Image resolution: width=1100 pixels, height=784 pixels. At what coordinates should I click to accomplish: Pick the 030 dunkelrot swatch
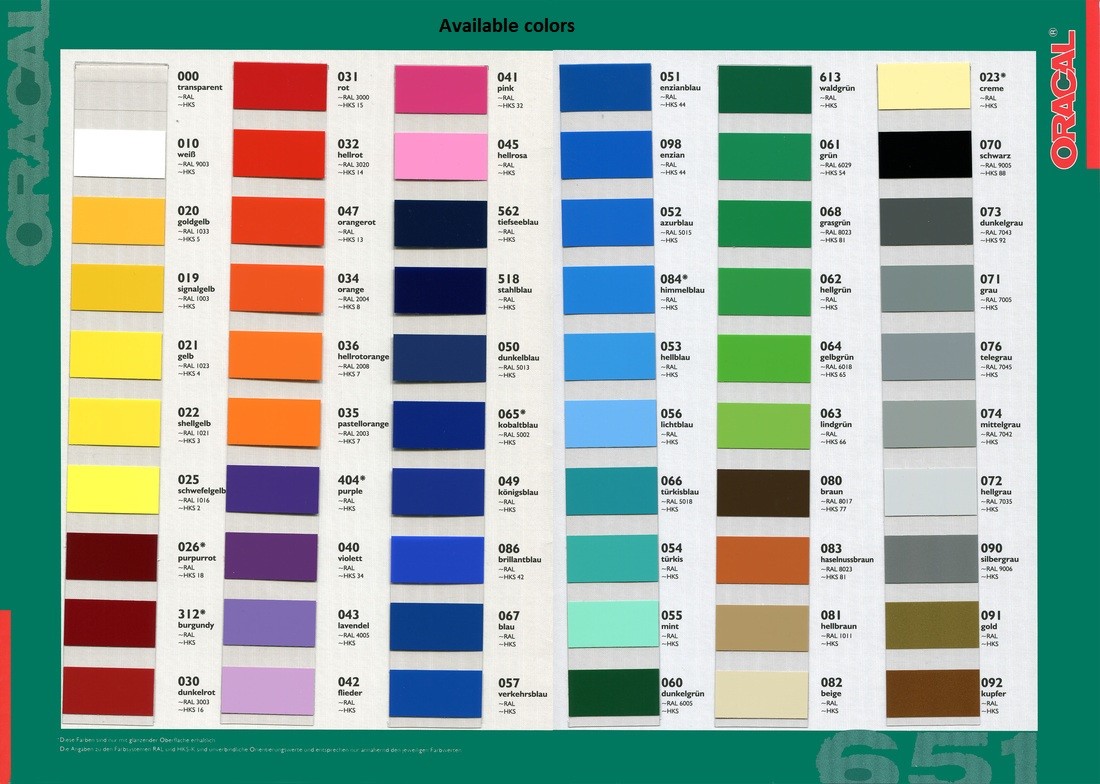coord(108,691)
